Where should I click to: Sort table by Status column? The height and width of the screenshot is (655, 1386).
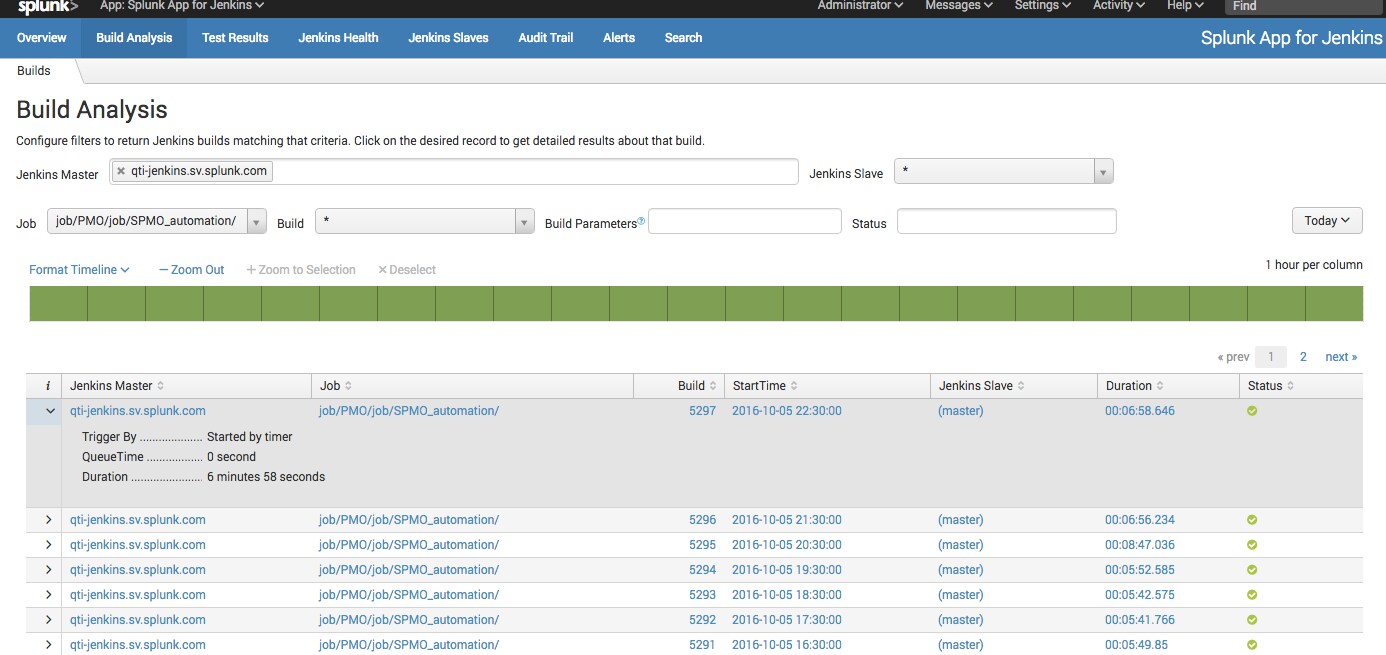point(1271,386)
